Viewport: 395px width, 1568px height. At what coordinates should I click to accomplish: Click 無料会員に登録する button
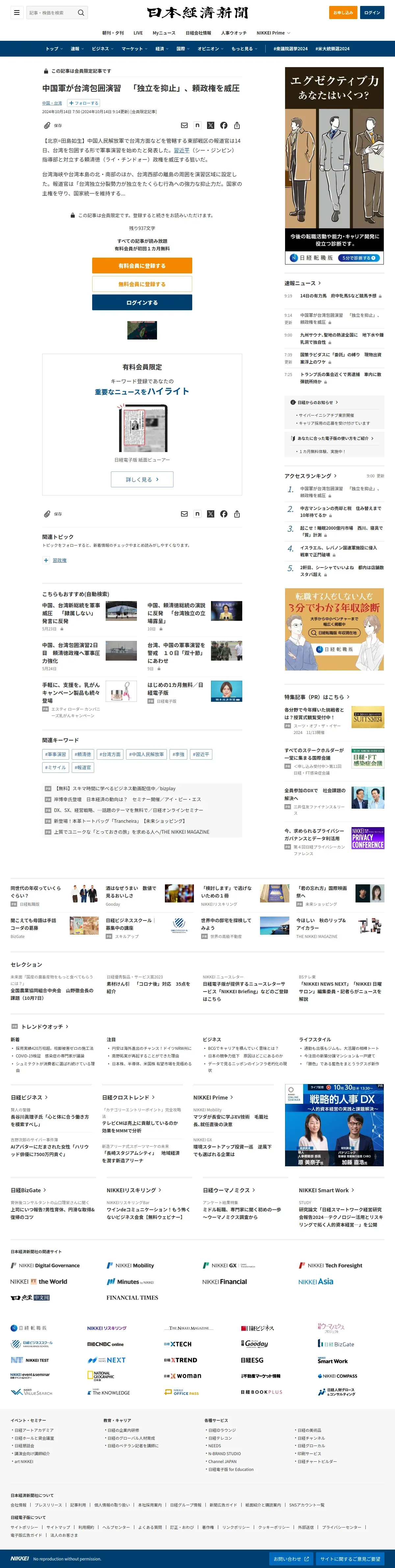pyautogui.click(x=142, y=284)
